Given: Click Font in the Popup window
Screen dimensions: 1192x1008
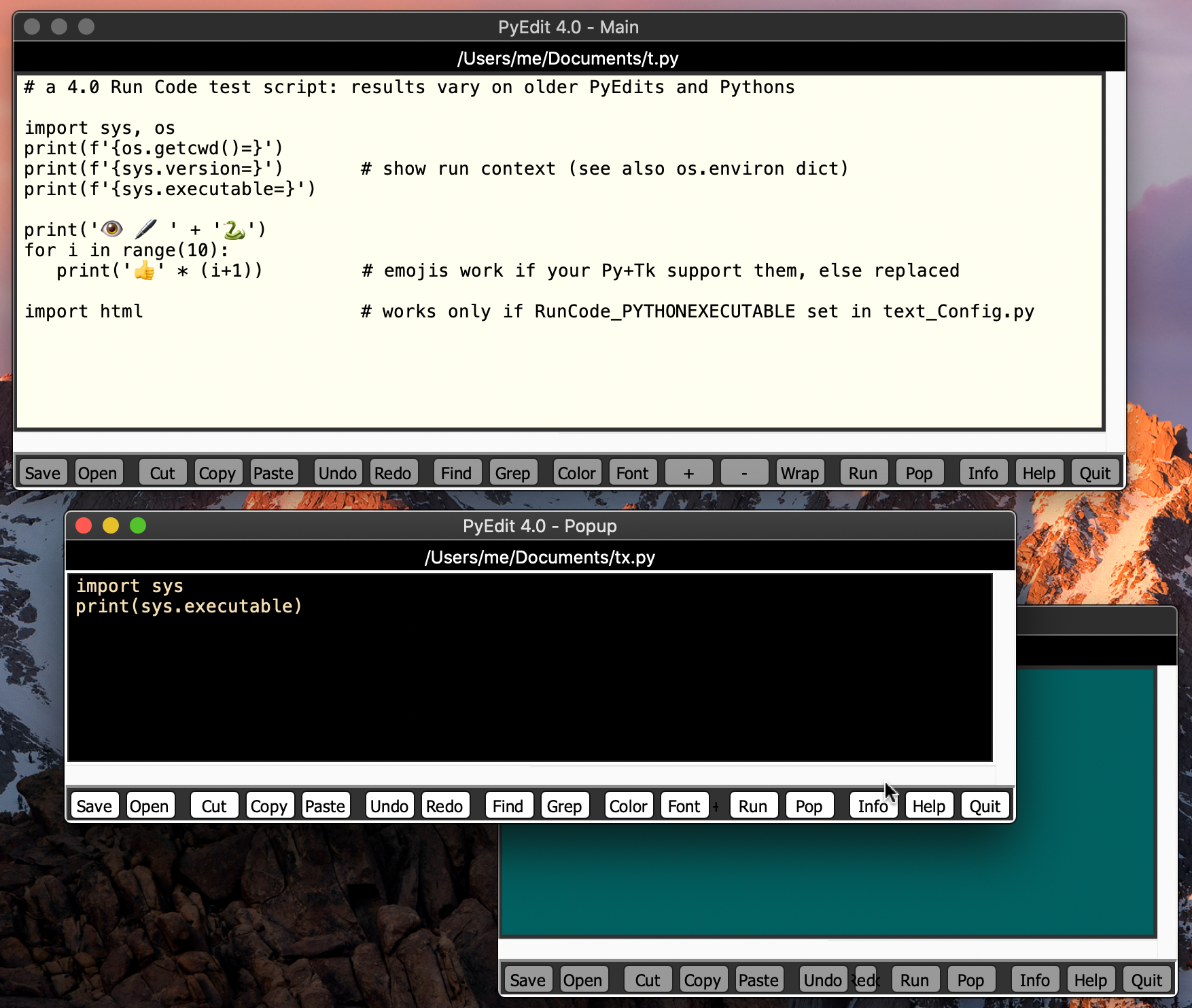Looking at the screenshot, I should click(x=684, y=805).
